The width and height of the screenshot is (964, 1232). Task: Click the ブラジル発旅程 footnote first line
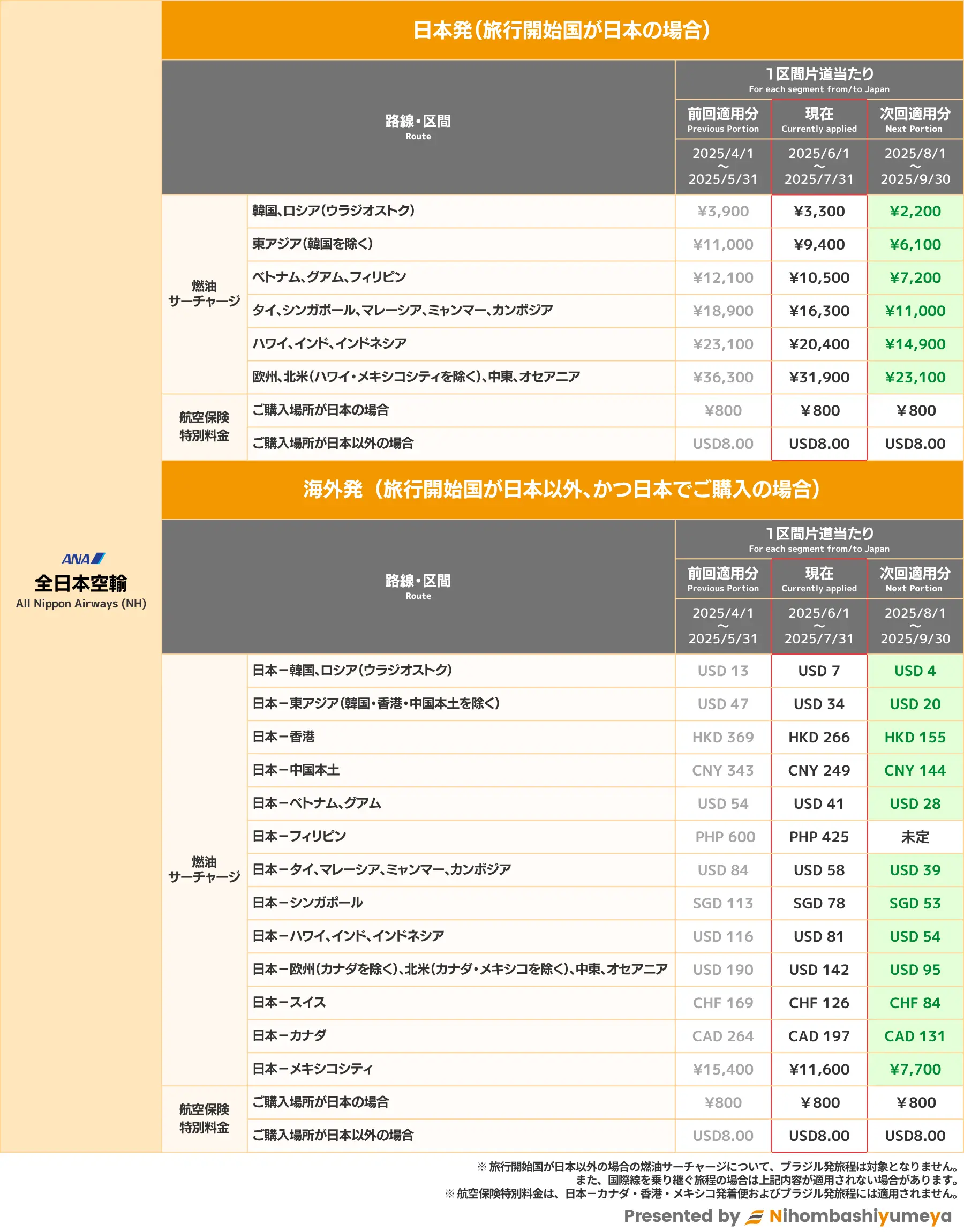[x=717, y=1167]
